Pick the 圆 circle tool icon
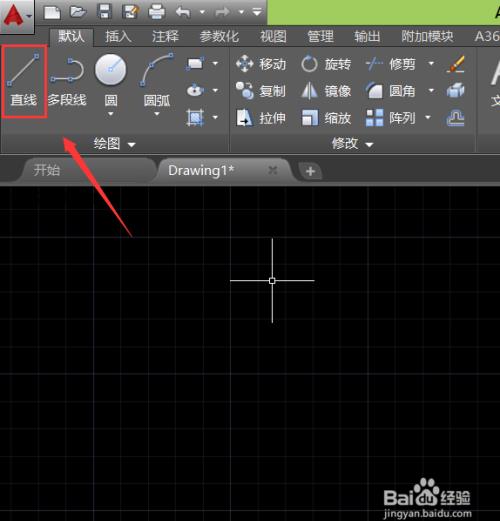 click(111, 70)
